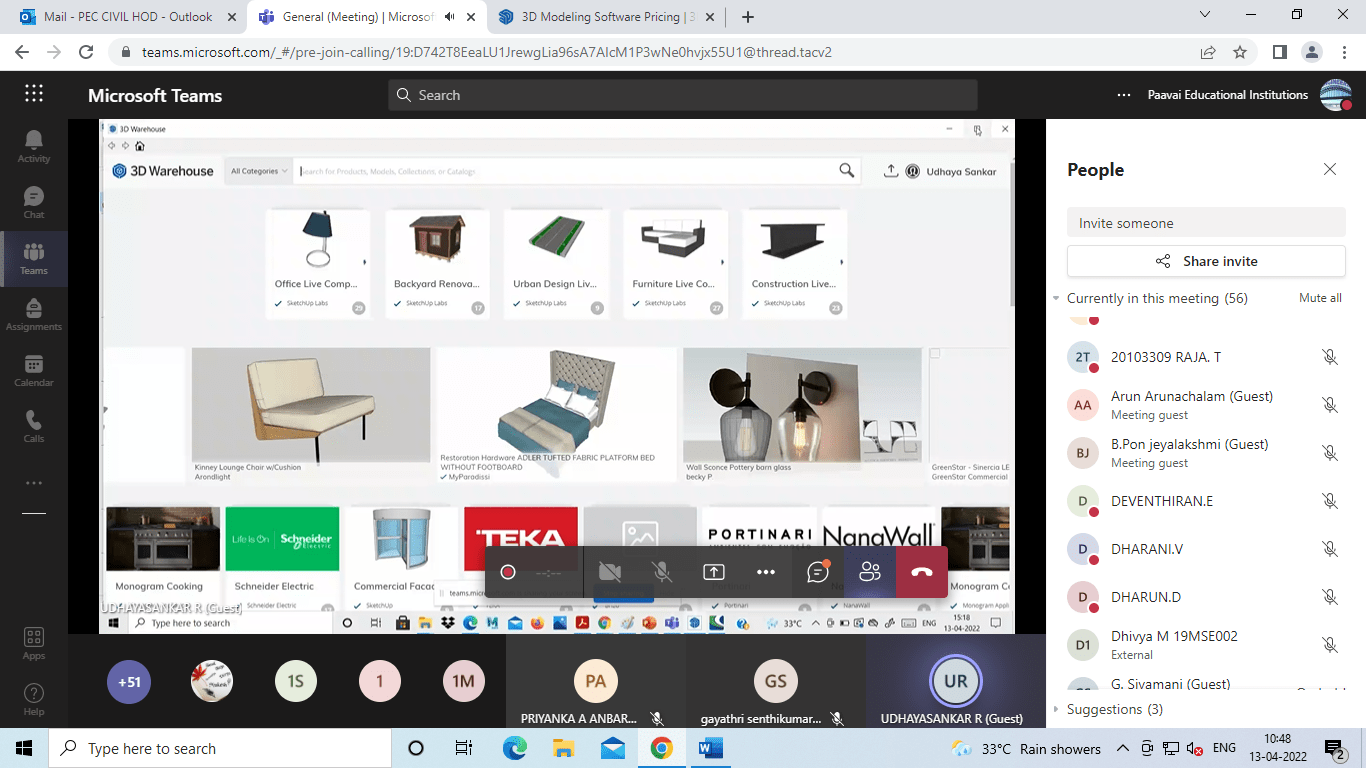Open Microsoft Word from the Windows taskbar
The image size is (1366, 768).
(709, 748)
